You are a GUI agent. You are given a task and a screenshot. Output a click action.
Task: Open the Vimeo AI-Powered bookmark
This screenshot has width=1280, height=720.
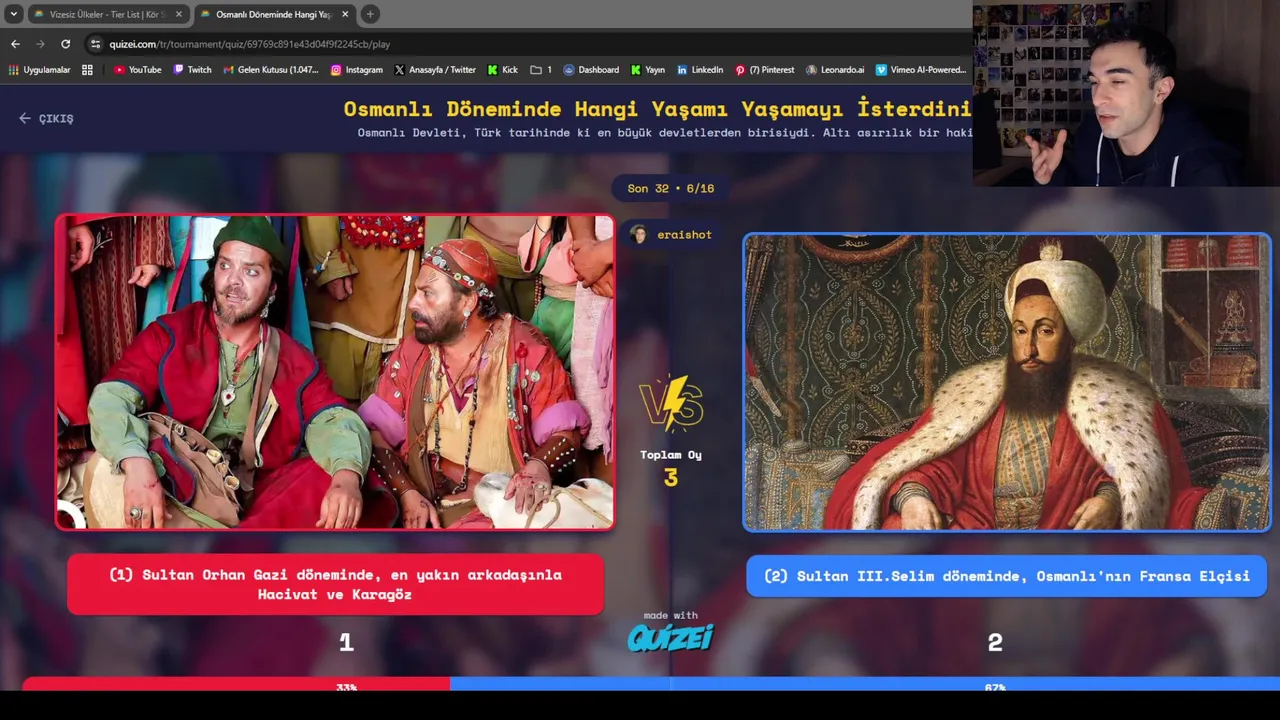(922, 70)
